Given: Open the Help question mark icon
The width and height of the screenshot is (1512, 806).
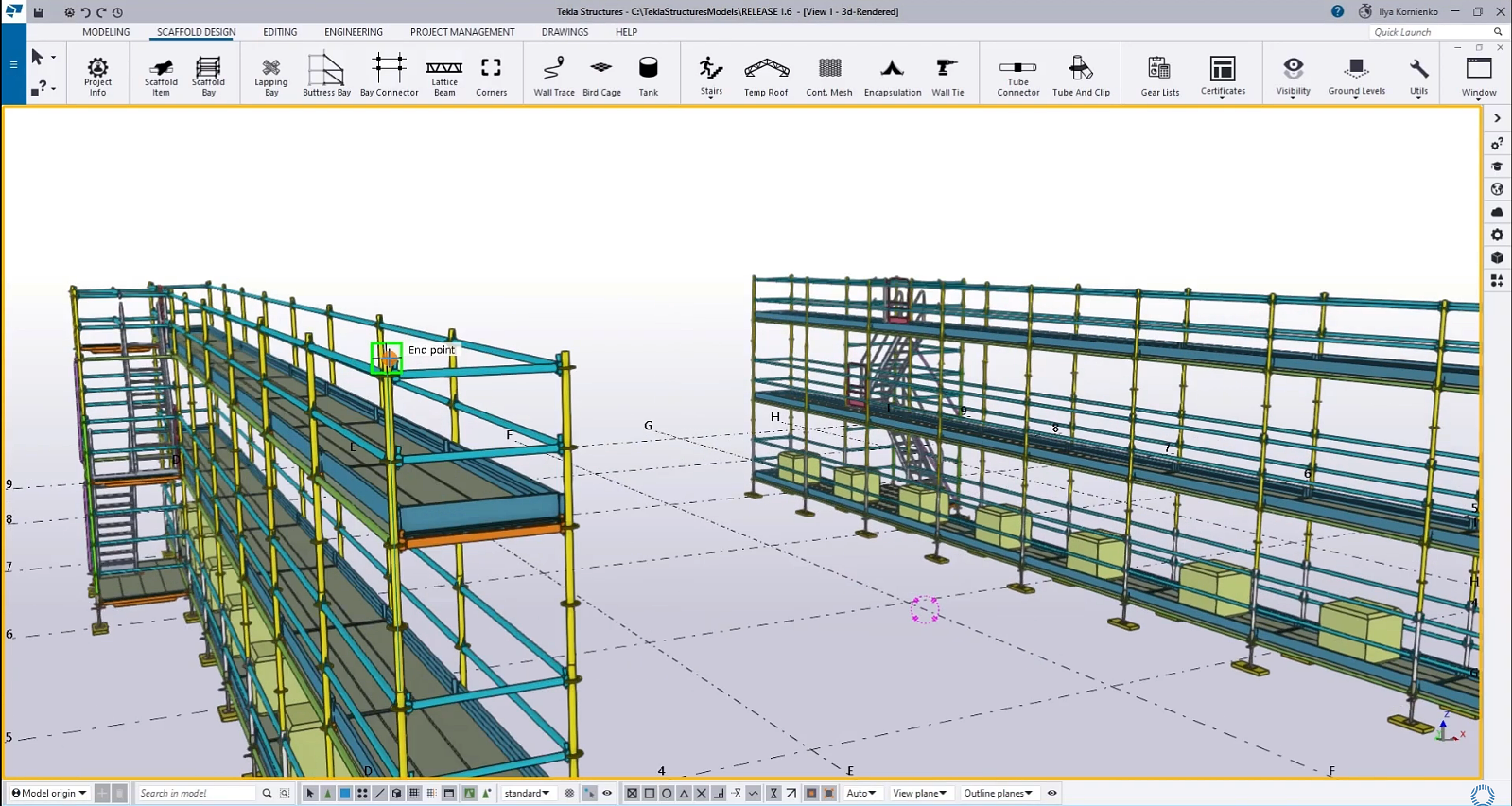Looking at the screenshot, I should (x=1337, y=11).
